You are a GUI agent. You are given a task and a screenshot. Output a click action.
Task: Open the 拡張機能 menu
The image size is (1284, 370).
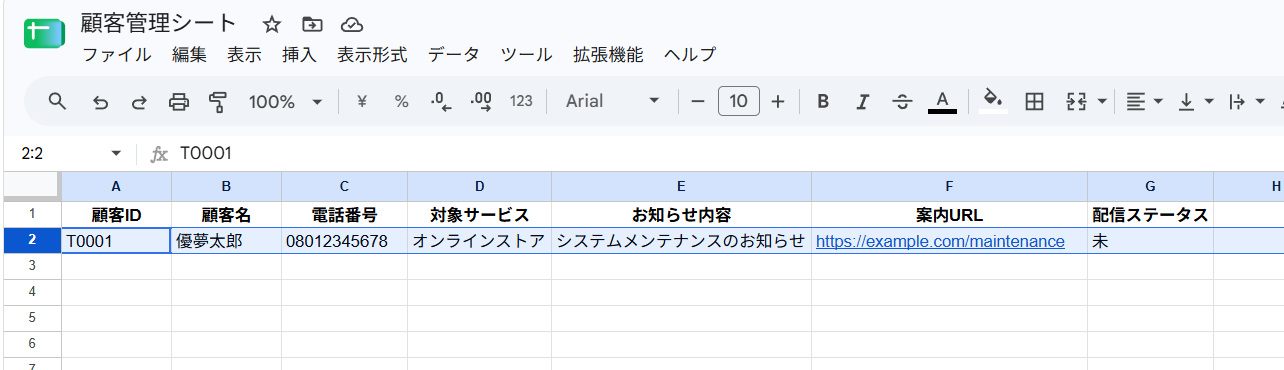click(608, 55)
